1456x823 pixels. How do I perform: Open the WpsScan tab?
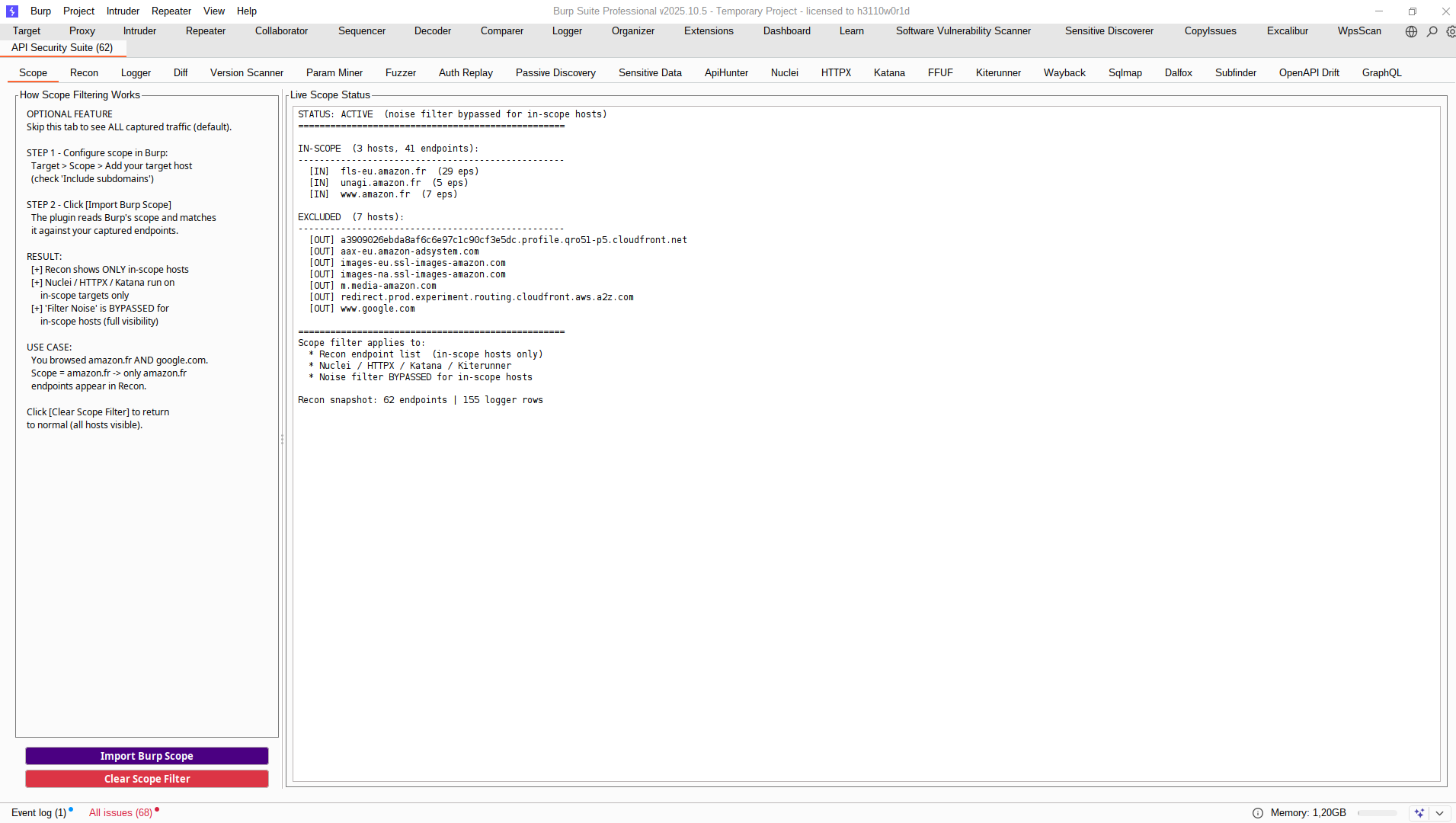point(1359,31)
